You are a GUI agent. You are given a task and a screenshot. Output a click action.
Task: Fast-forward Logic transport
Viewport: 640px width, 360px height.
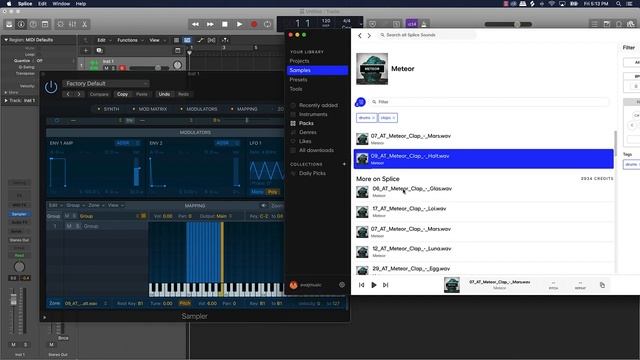coord(210,24)
